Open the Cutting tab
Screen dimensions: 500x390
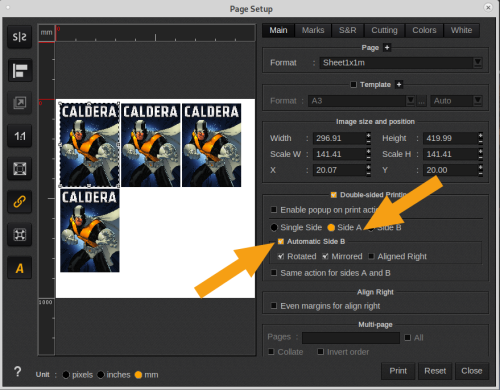pyautogui.click(x=384, y=30)
